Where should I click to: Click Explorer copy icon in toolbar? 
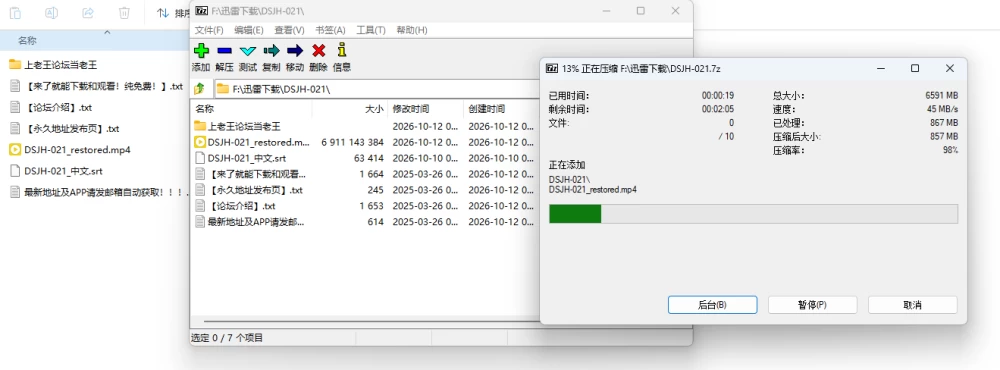coord(15,13)
